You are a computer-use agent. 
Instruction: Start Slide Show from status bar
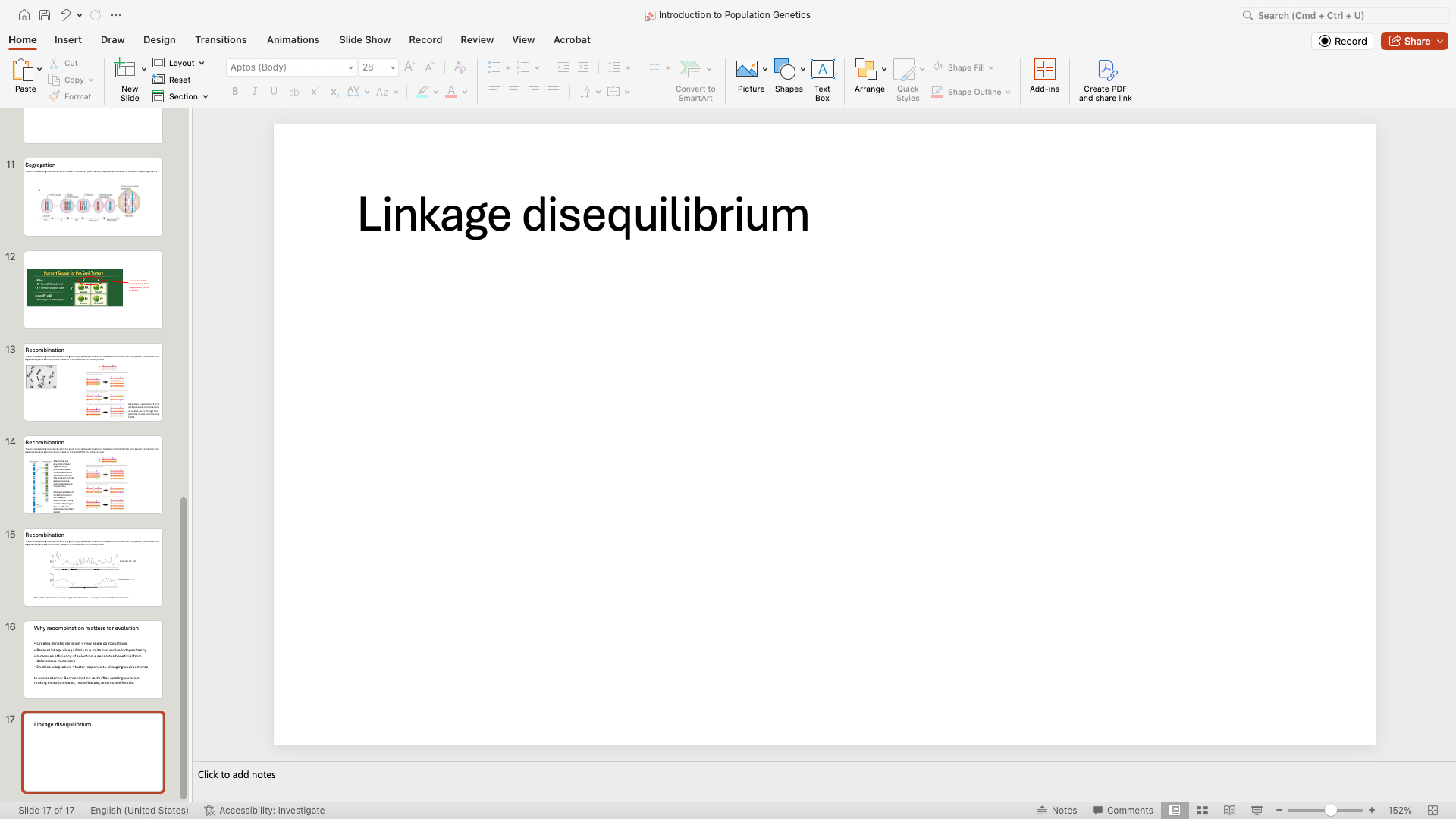pos(1257,810)
